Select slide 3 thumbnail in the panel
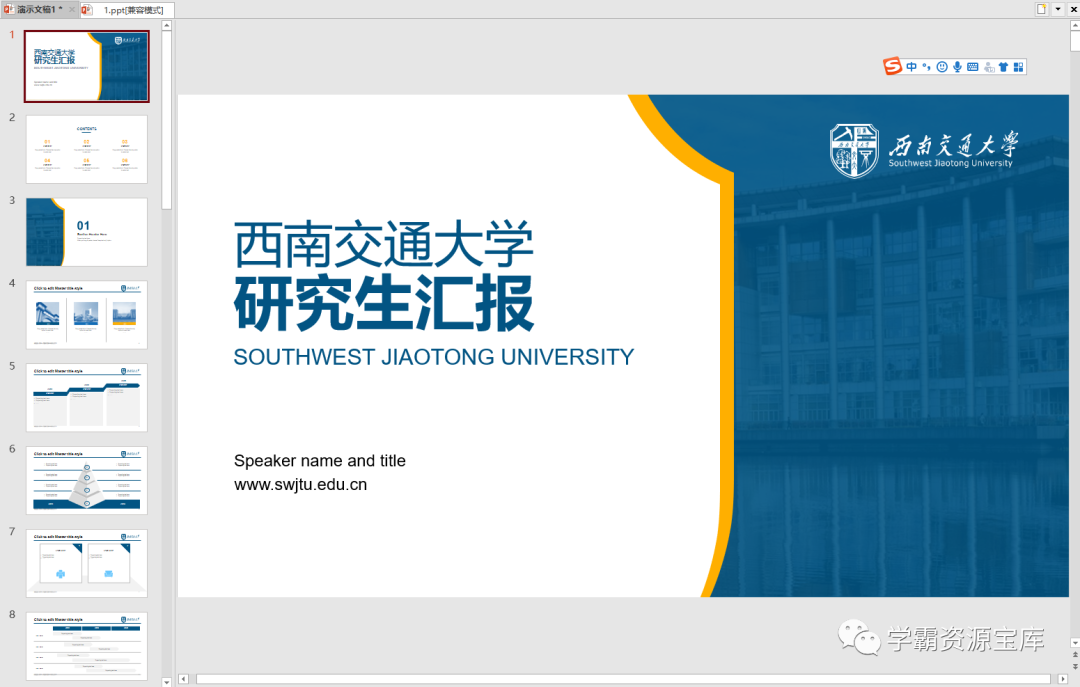1080x687 pixels. click(86, 232)
